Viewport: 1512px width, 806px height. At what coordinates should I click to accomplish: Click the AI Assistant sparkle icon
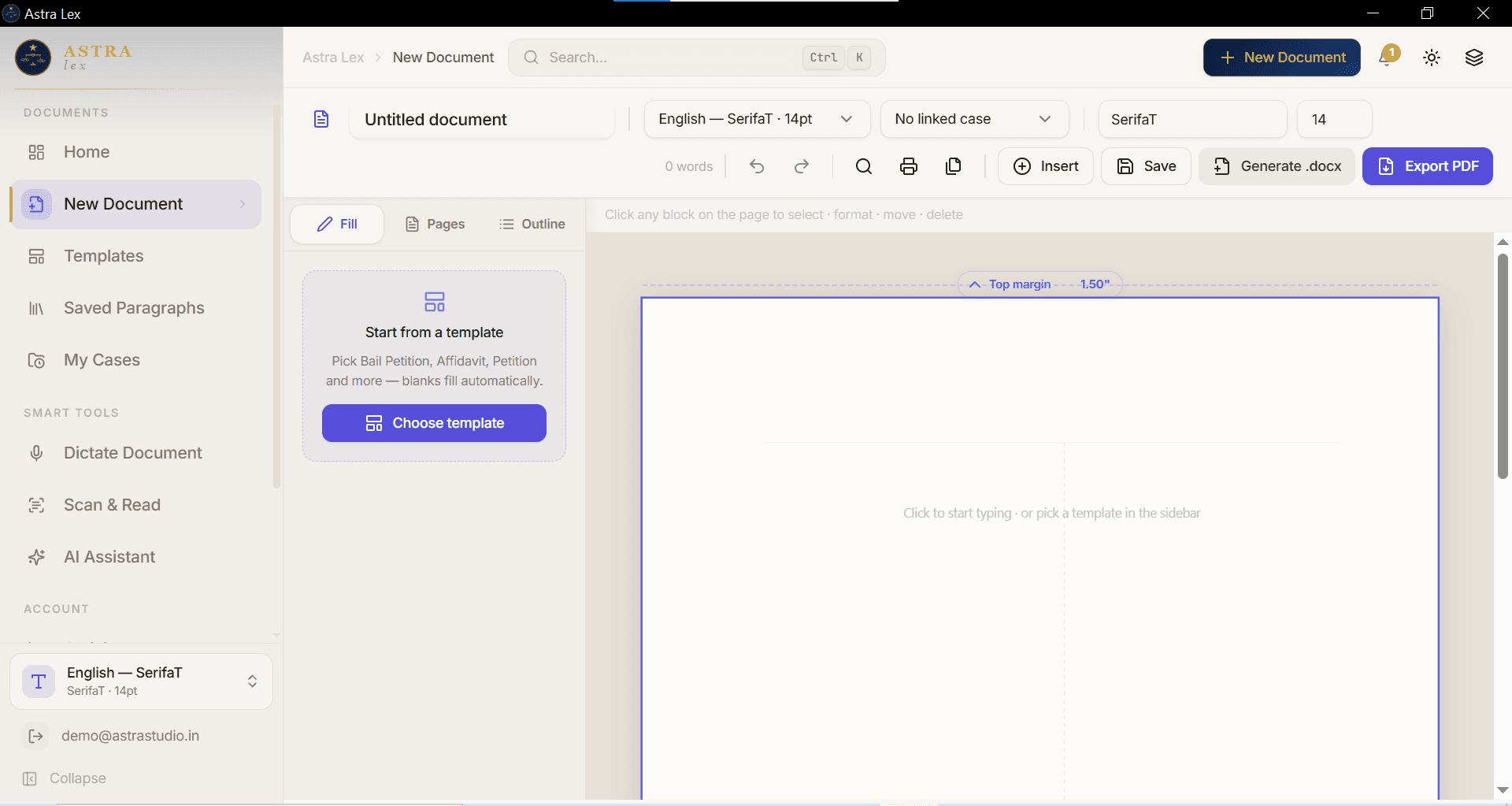pos(36,557)
